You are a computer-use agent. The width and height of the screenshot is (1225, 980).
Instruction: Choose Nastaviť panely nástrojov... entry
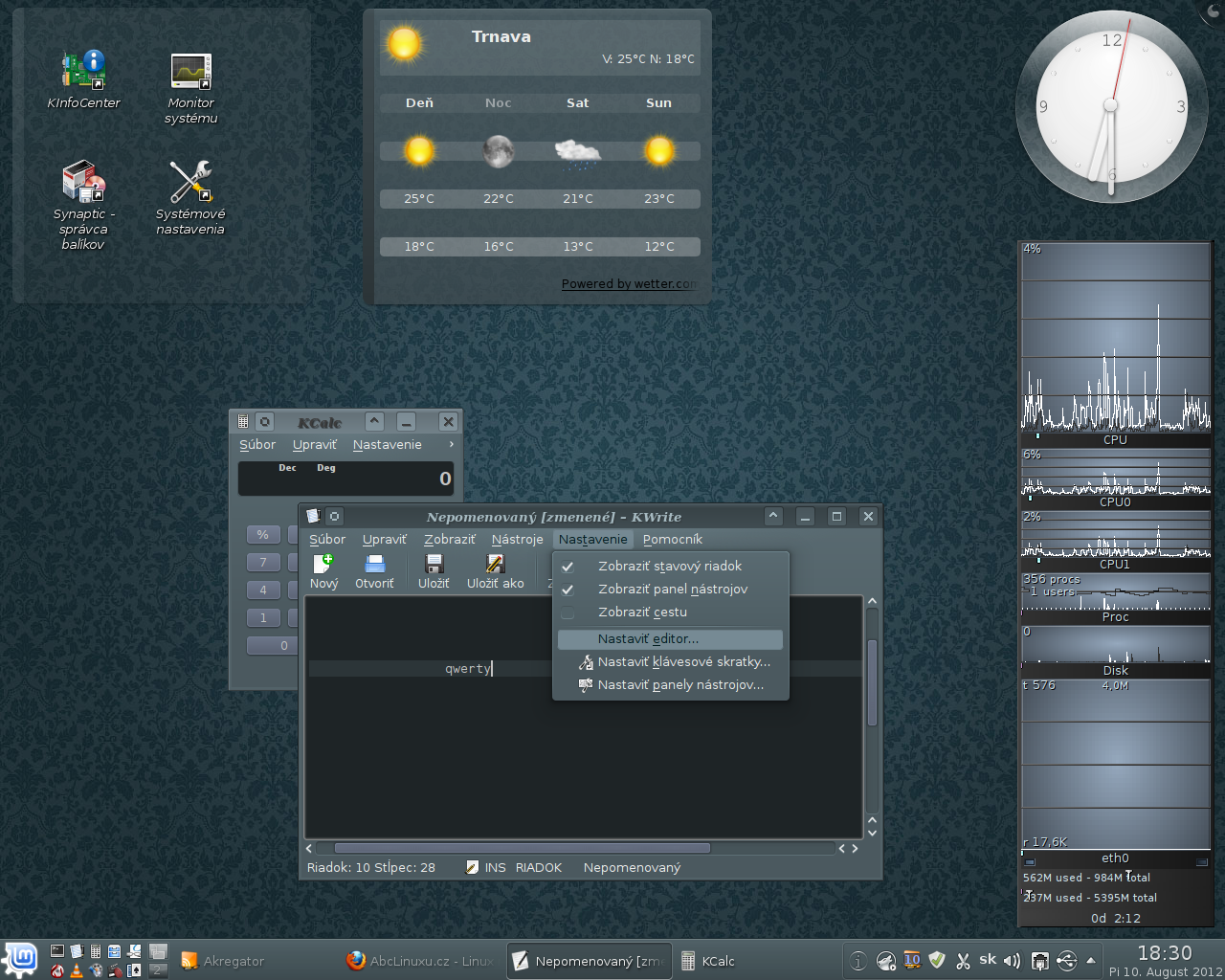click(x=670, y=684)
